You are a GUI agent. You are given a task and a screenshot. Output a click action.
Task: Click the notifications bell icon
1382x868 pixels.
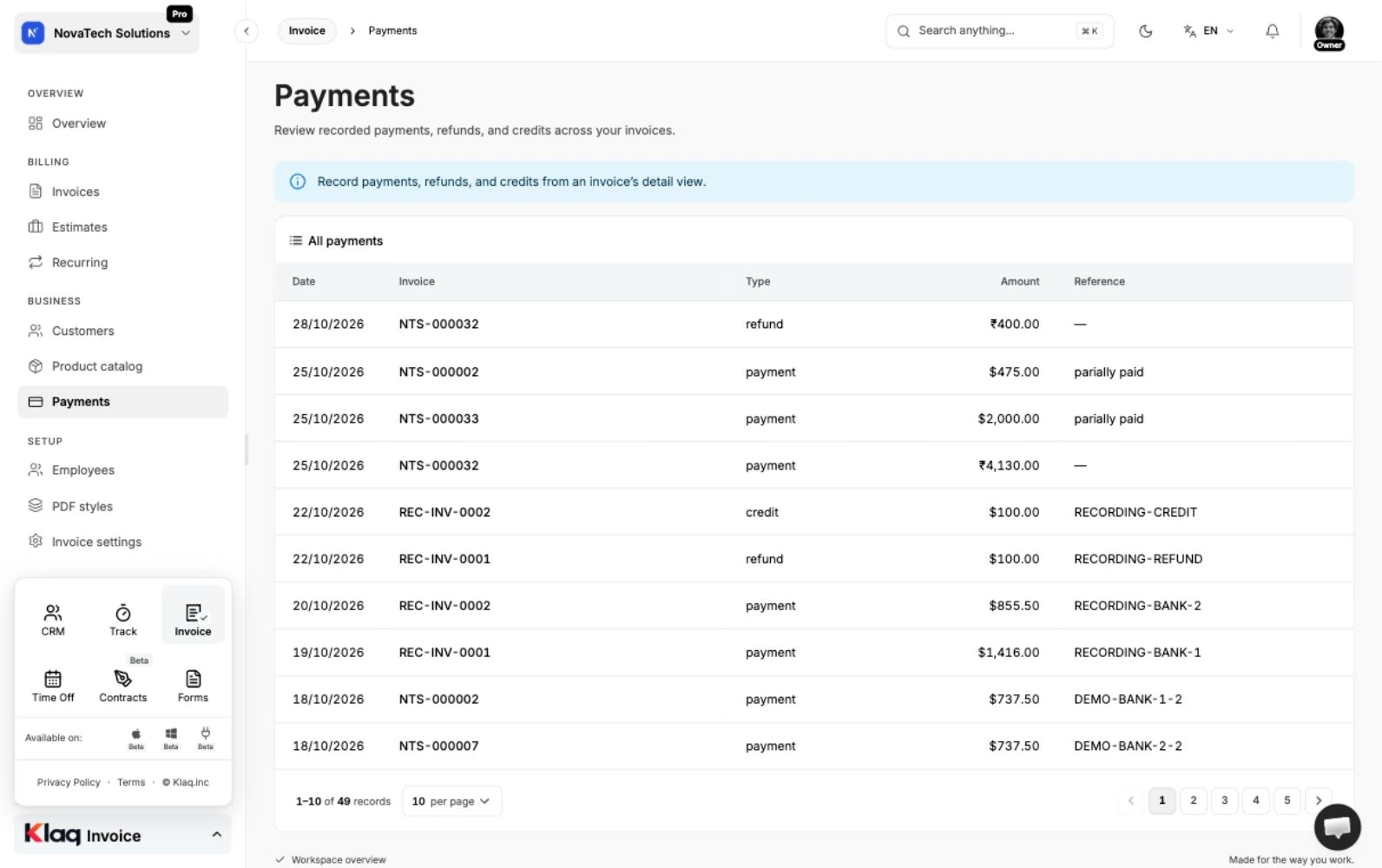click(x=1272, y=31)
